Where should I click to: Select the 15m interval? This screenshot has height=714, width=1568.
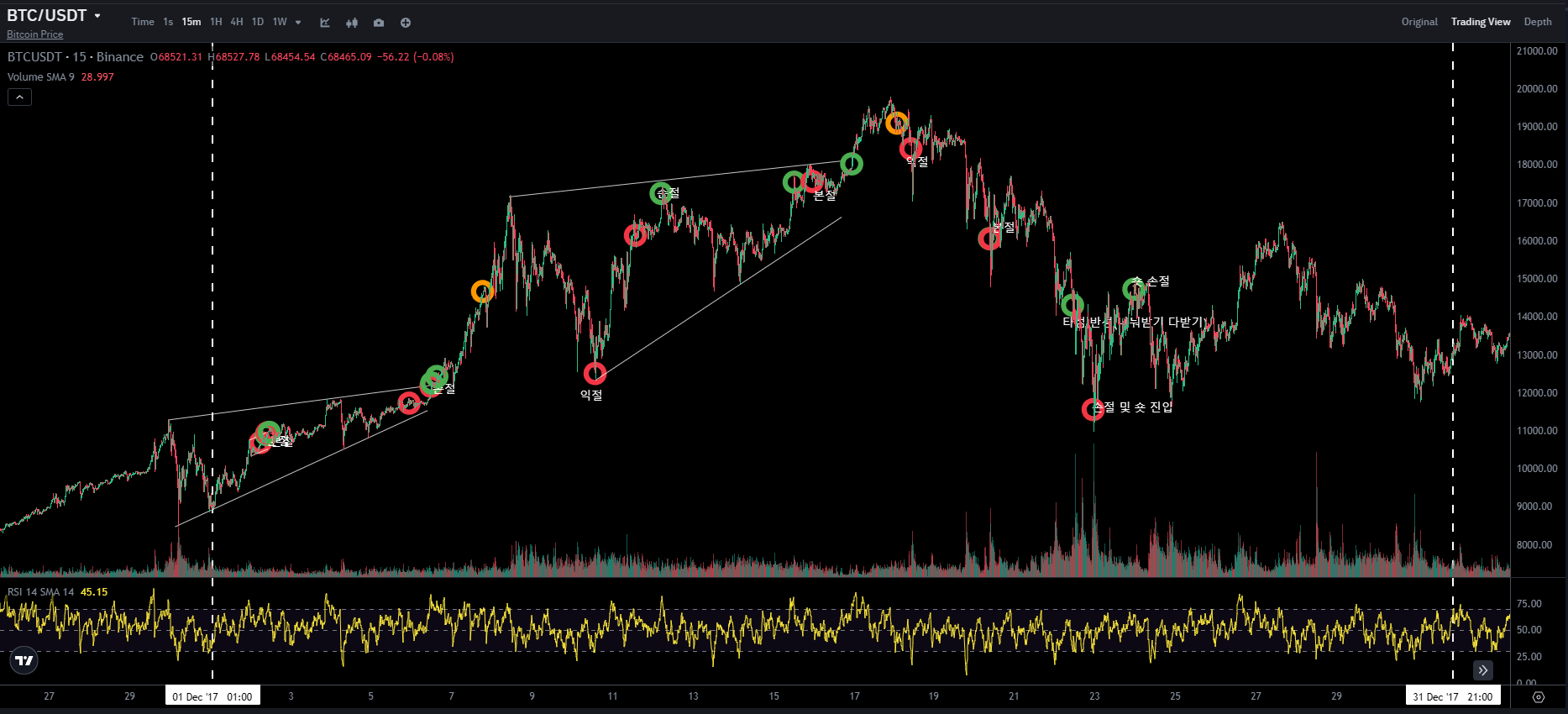[x=191, y=22]
